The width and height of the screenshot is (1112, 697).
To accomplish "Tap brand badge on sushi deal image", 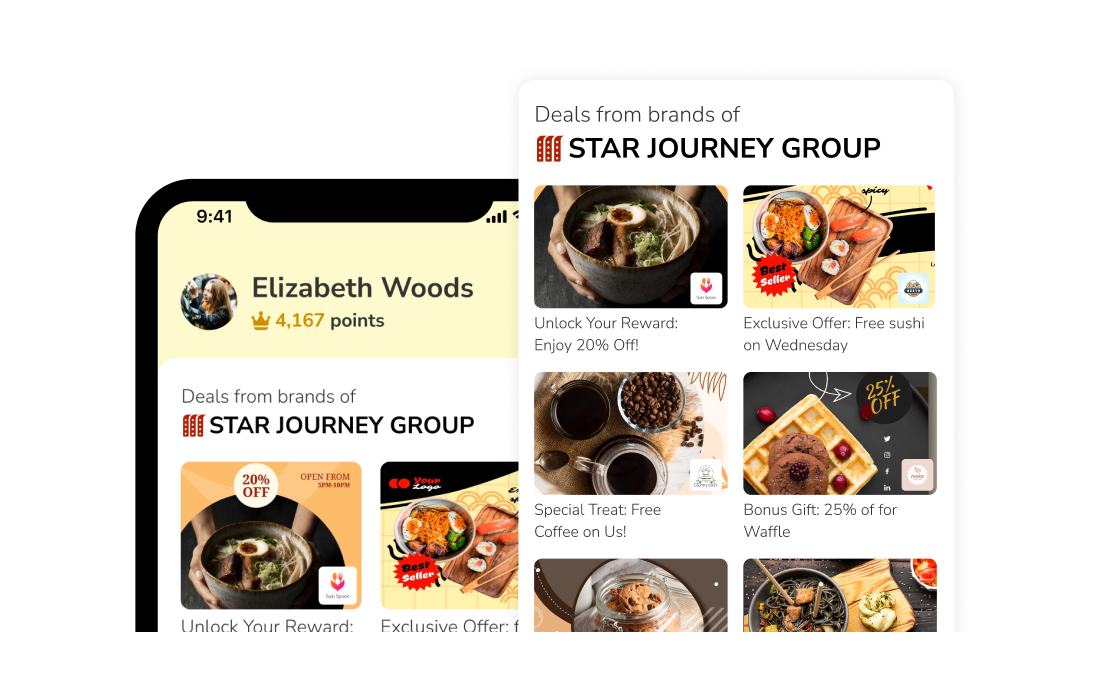I will [x=913, y=289].
